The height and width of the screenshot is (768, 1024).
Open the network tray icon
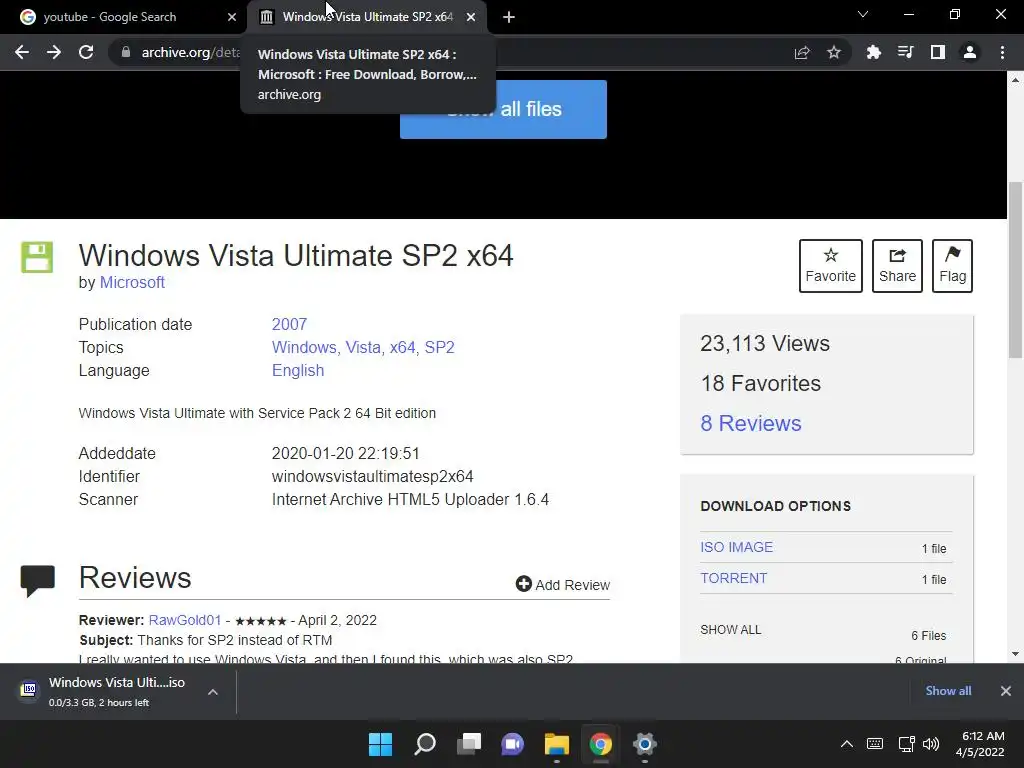[906, 744]
